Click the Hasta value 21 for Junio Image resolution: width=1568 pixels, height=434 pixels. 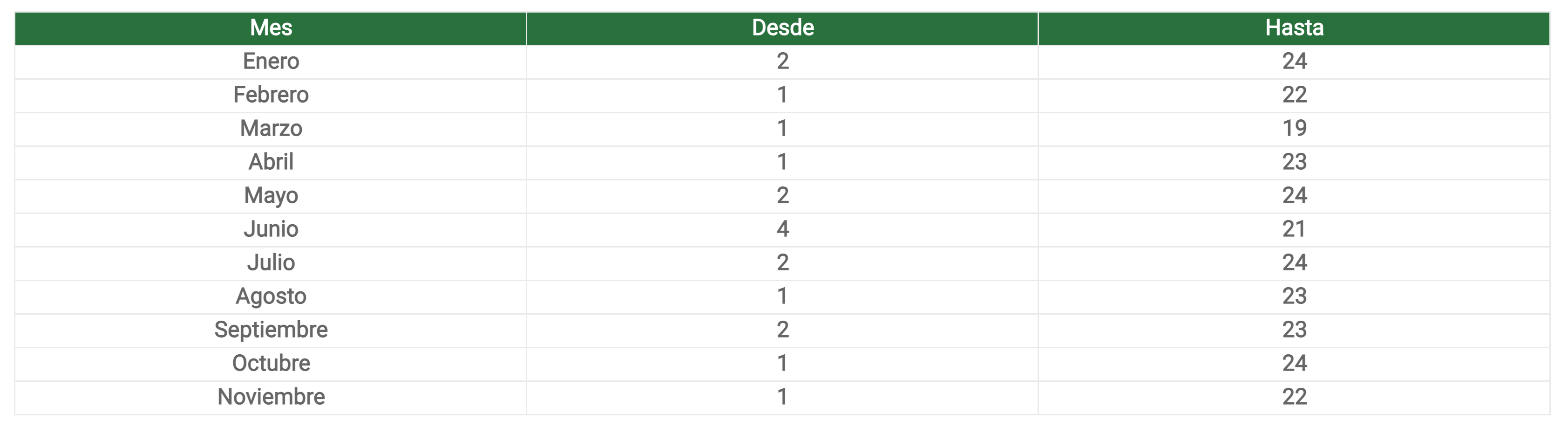coord(1294,229)
